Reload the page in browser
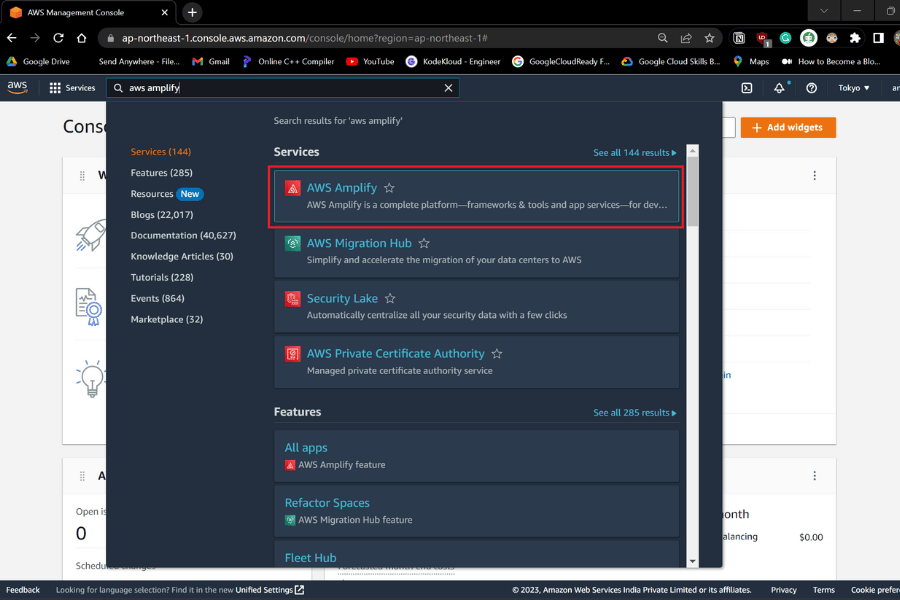900x600 pixels. tap(59, 38)
